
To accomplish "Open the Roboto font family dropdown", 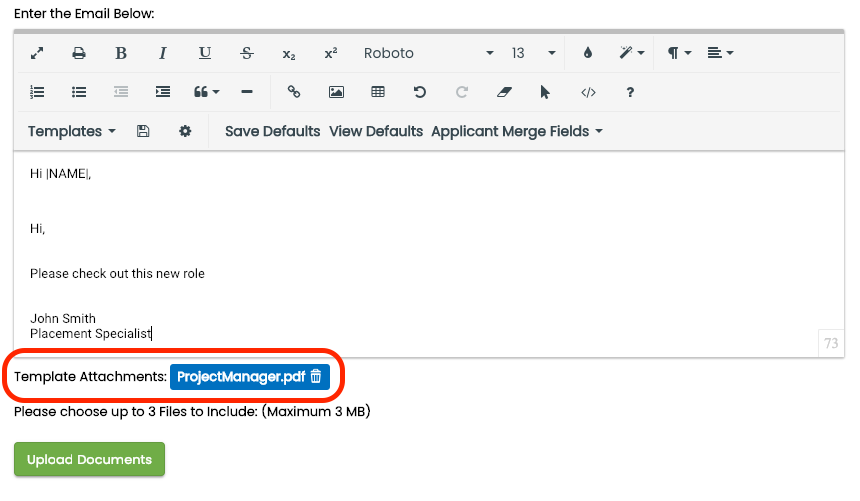I will pyautogui.click(x=428, y=53).
